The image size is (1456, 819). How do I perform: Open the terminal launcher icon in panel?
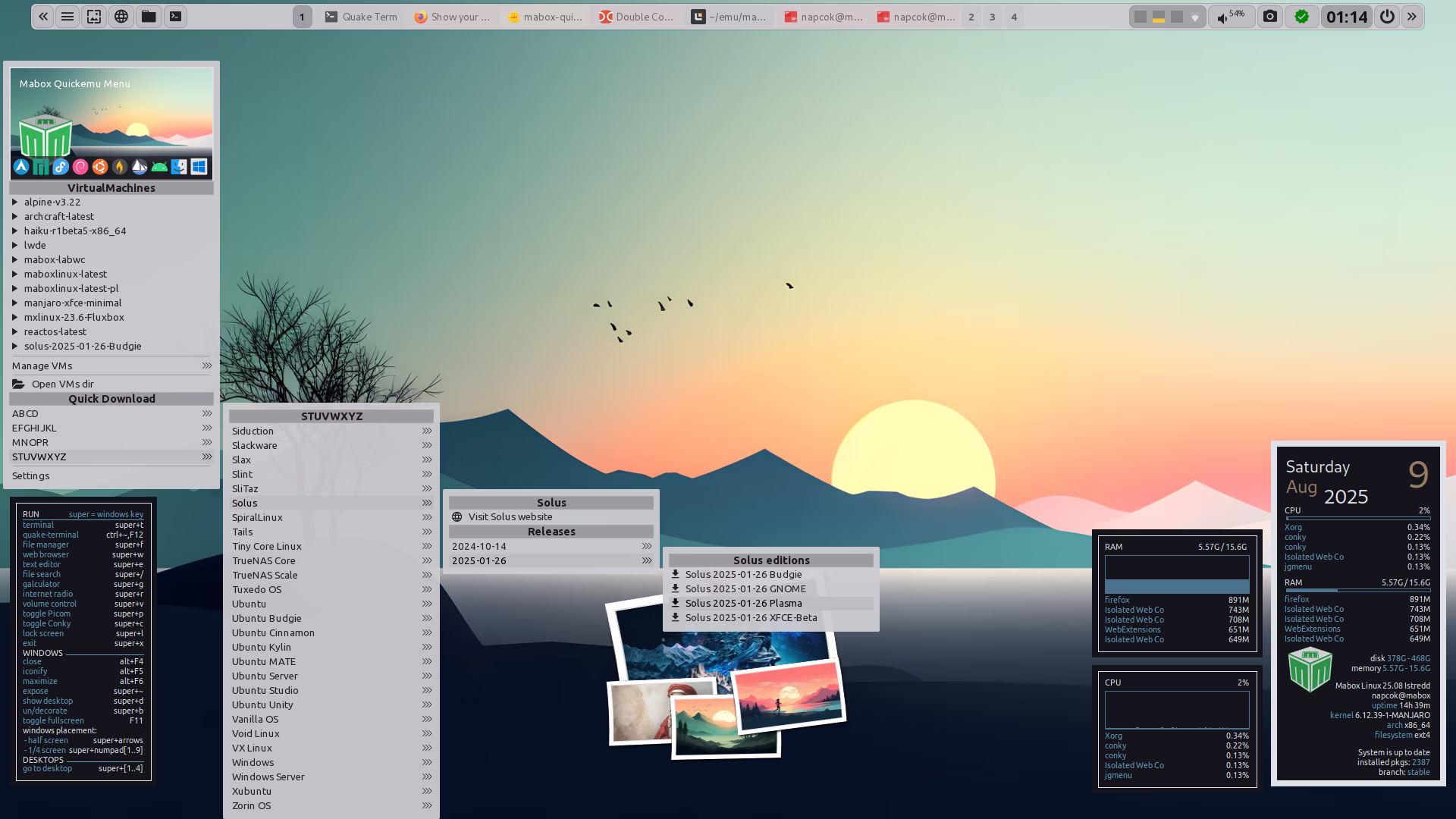175,16
